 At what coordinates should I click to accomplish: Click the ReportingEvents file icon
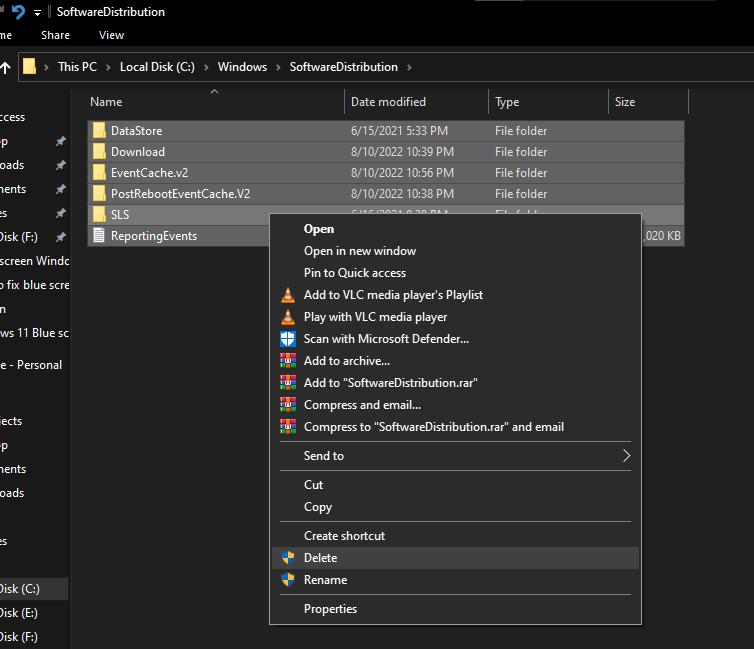[x=99, y=236]
